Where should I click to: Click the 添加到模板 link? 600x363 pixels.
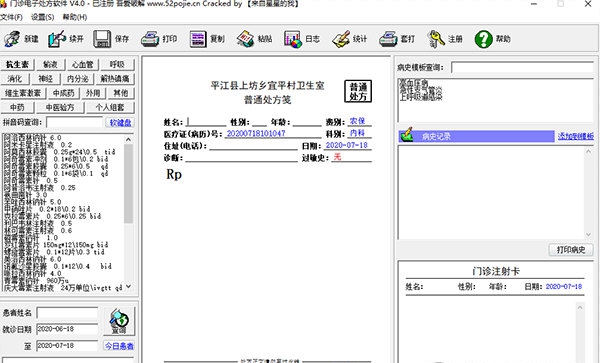click(576, 136)
